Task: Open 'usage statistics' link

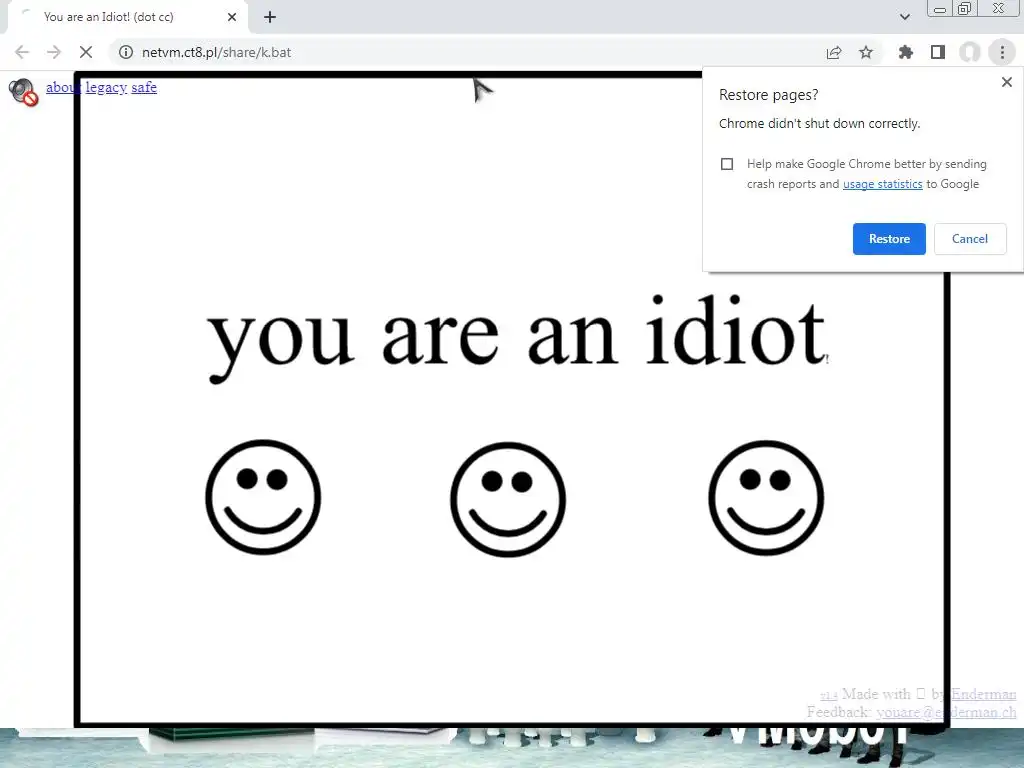Action: click(x=882, y=184)
